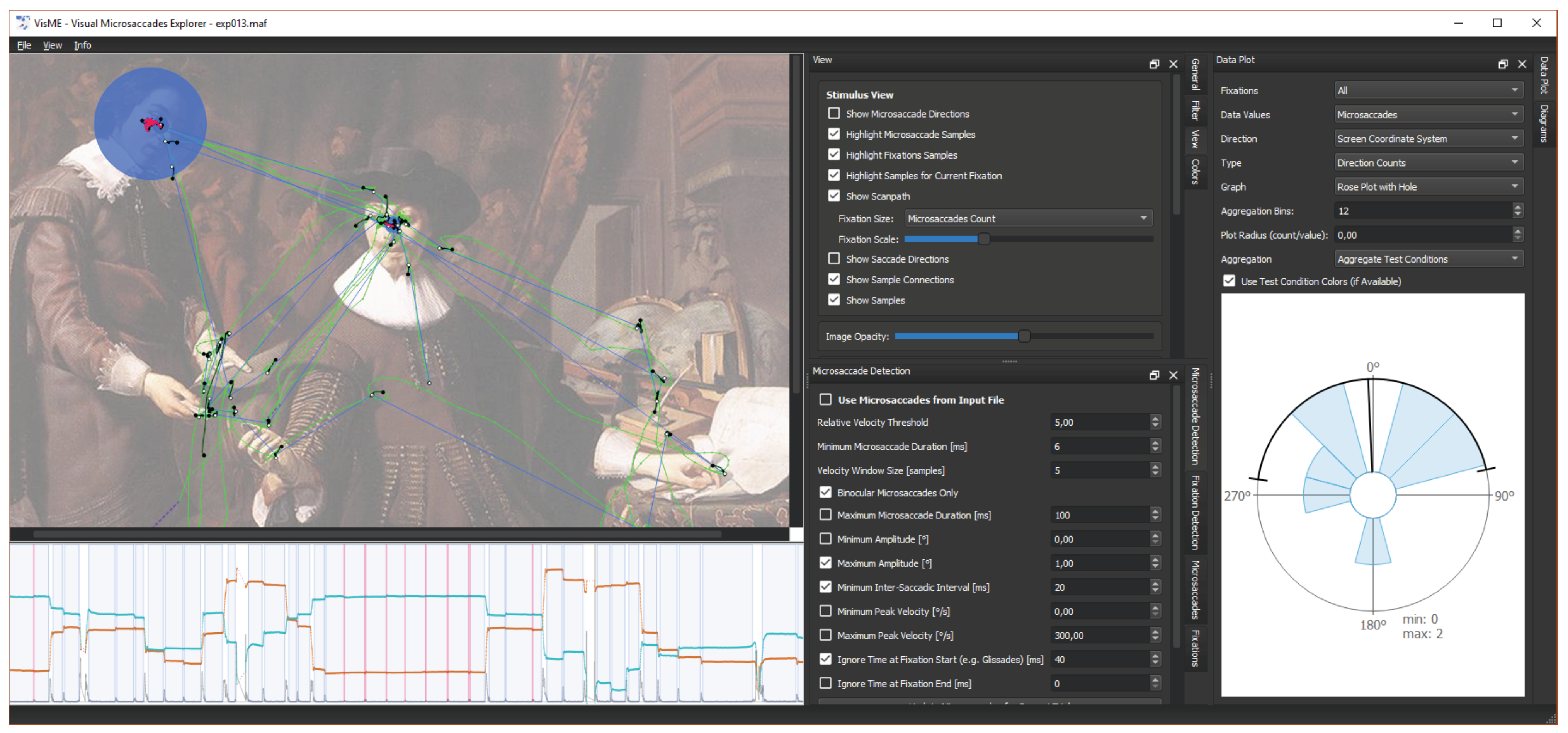Screen dimensions: 1568x733
Task: Open the File menu
Action: tap(24, 45)
